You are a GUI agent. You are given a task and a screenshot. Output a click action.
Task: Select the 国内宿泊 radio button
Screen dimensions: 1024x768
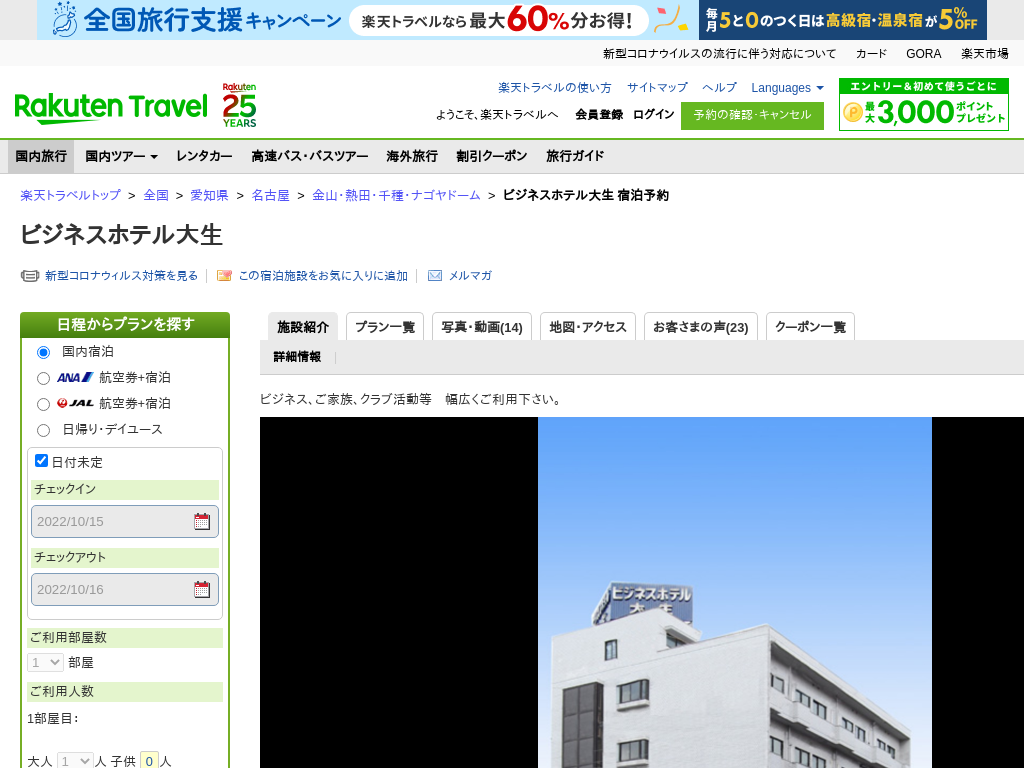pos(43,353)
